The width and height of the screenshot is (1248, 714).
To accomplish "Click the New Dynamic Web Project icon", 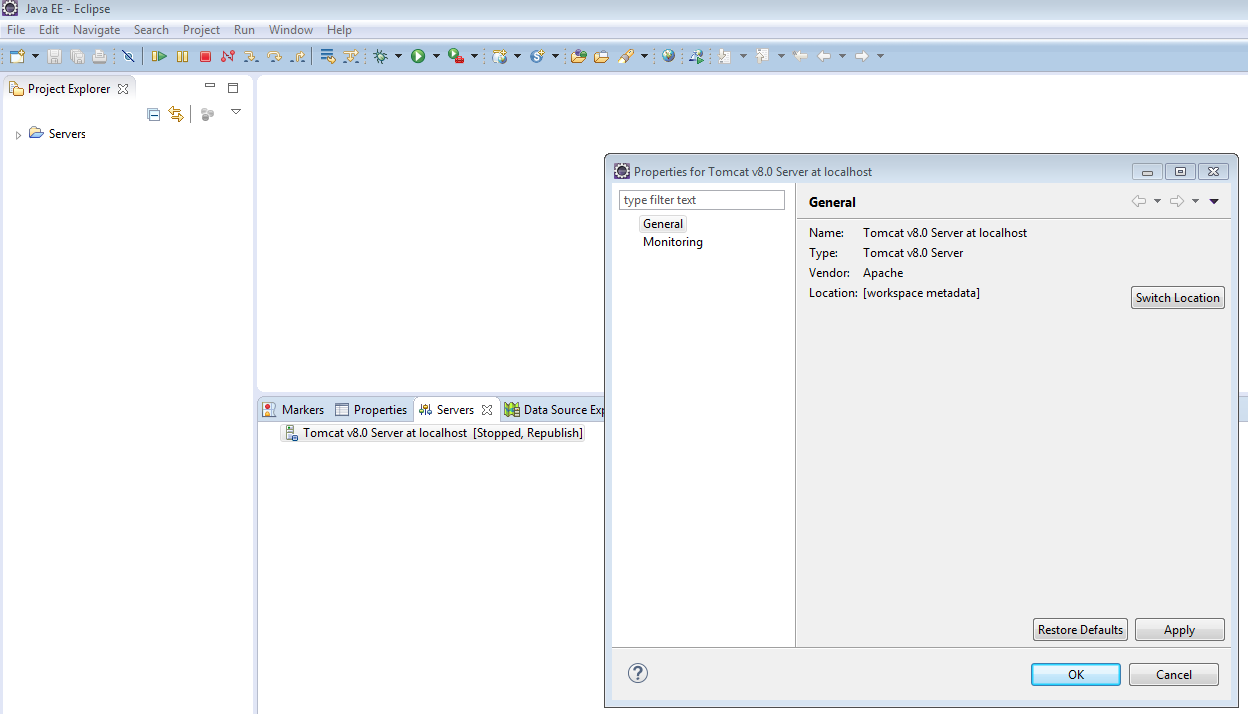I will pyautogui.click(x=500, y=56).
